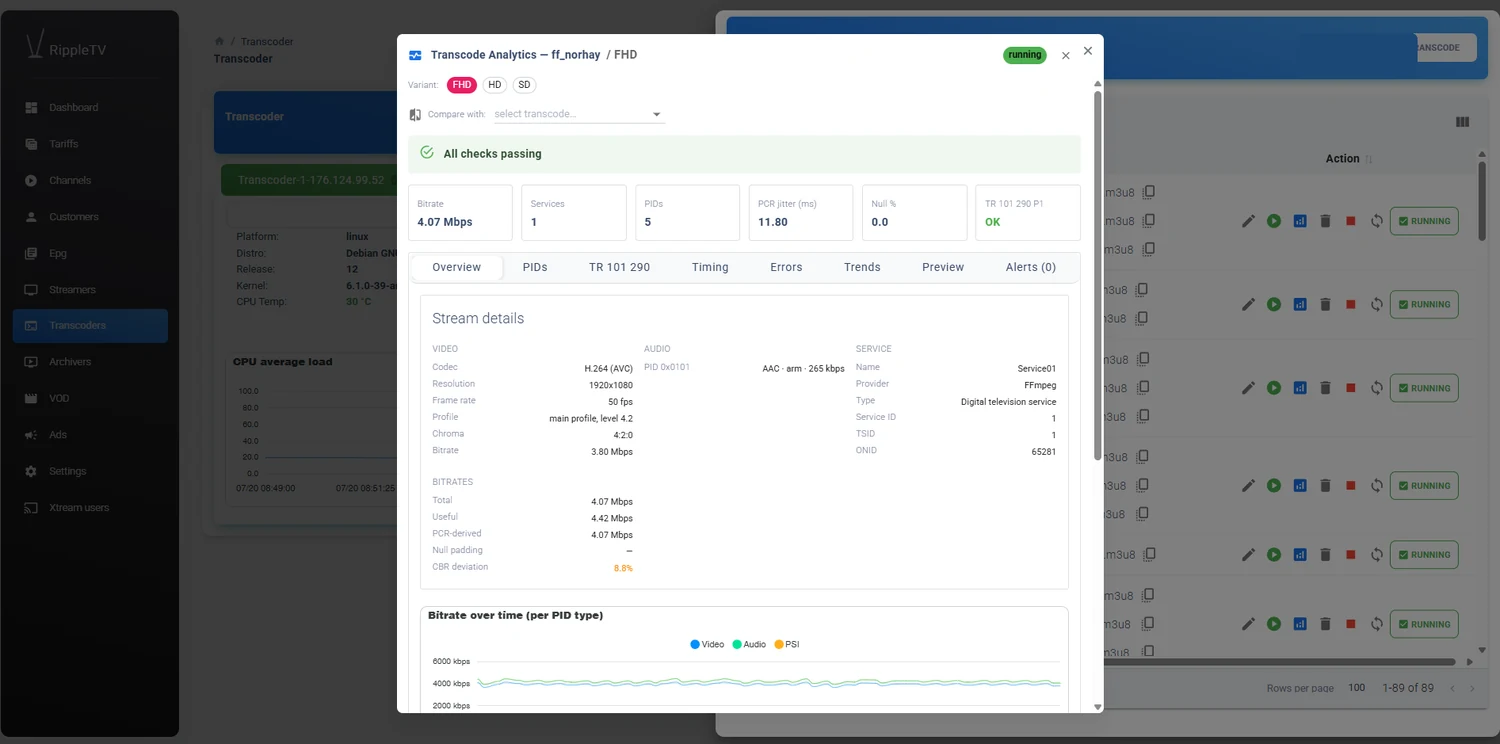Go to Streamers in the sidebar
The width and height of the screenshot is (1500, 744).
[90, 289]
